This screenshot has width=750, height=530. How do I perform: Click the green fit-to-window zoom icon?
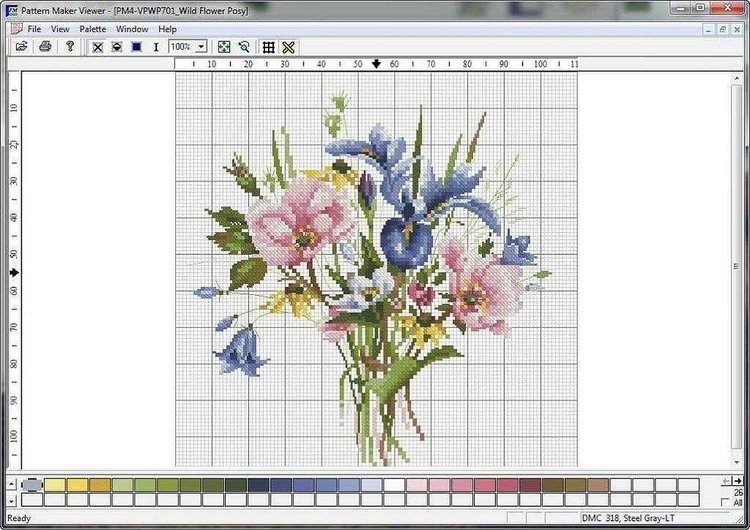click(x=224, y=47)
